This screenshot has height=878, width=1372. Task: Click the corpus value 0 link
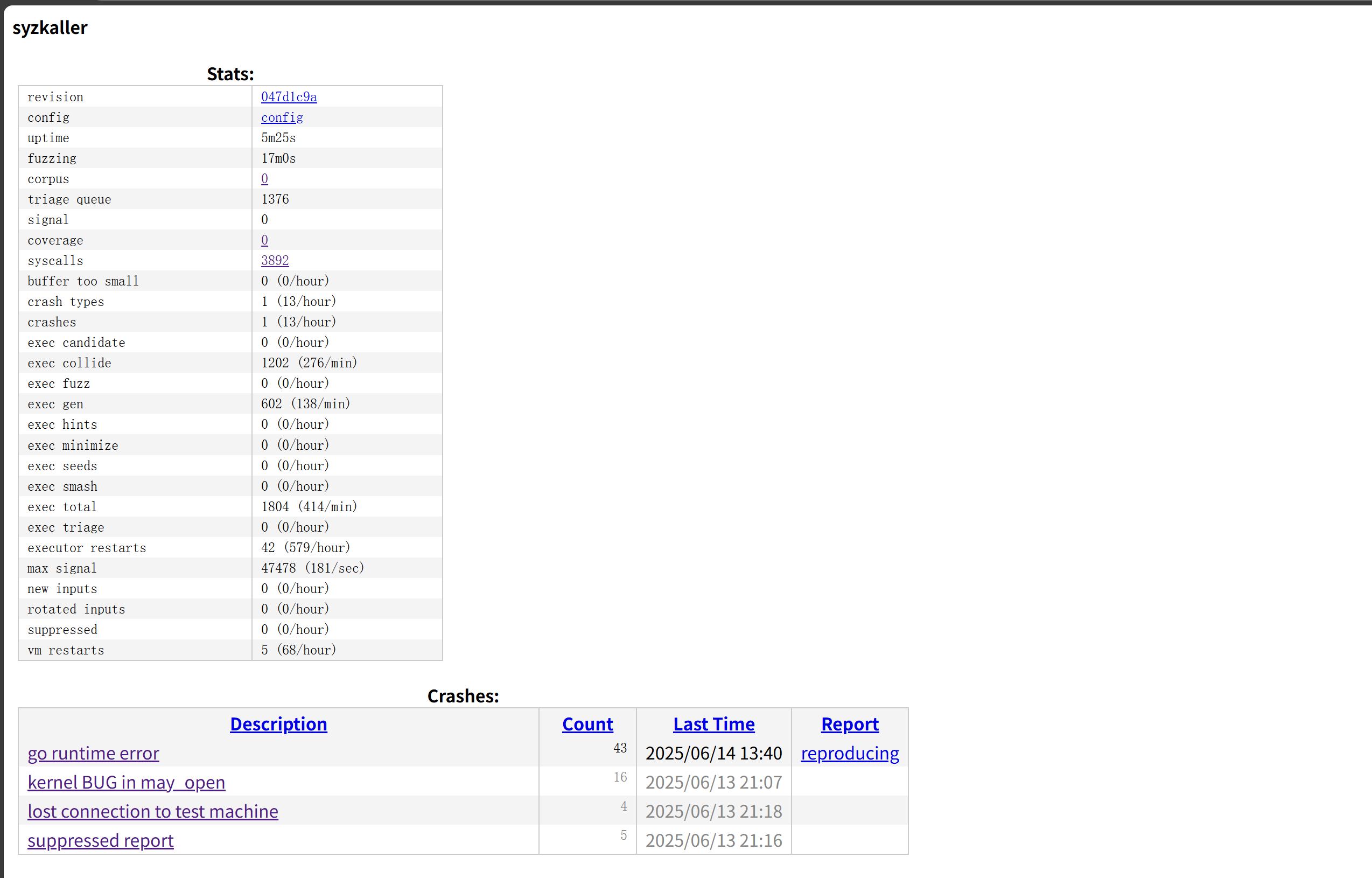264,178
